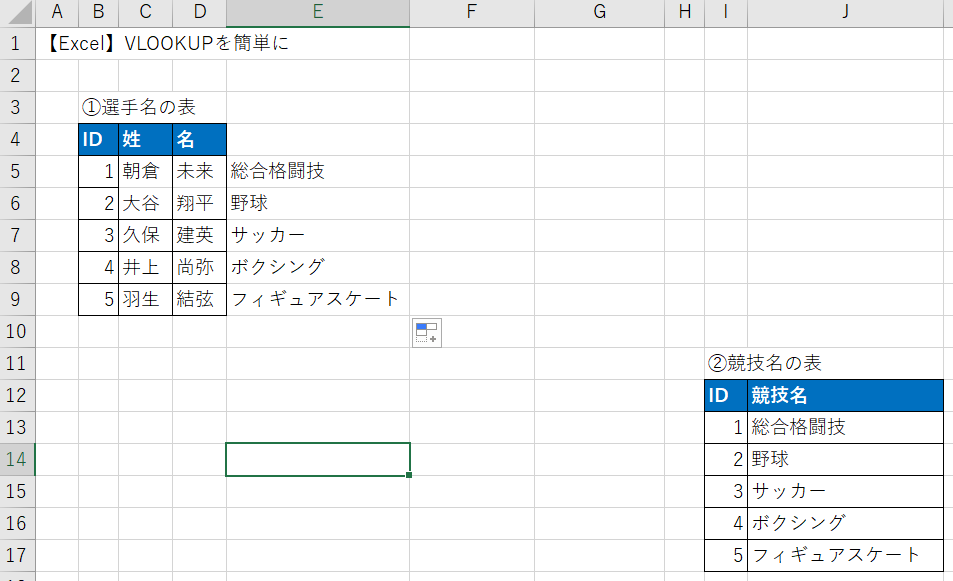Select column D header
This screenshot has width=953, height=581.
point(199,12)
